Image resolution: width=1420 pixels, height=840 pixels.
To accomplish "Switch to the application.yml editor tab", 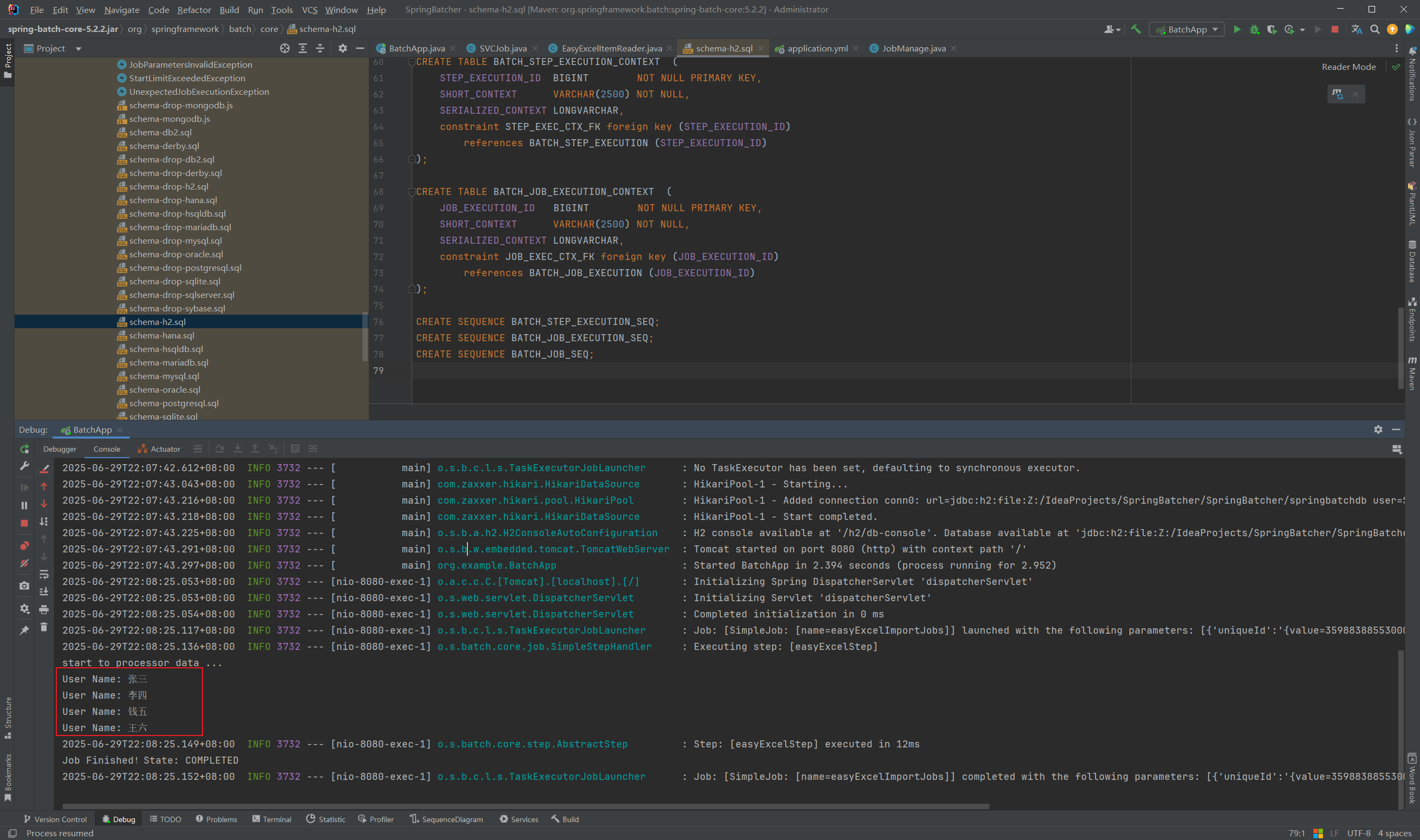I will point(816,49).
